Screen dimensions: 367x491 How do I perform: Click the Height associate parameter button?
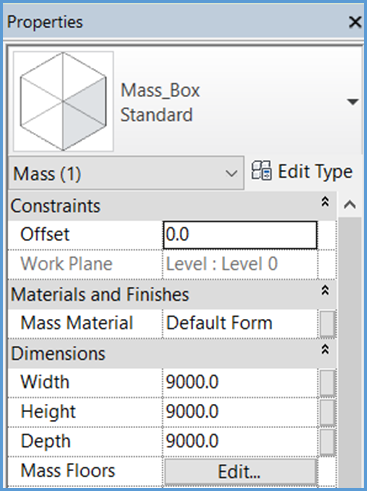(327, 412)
